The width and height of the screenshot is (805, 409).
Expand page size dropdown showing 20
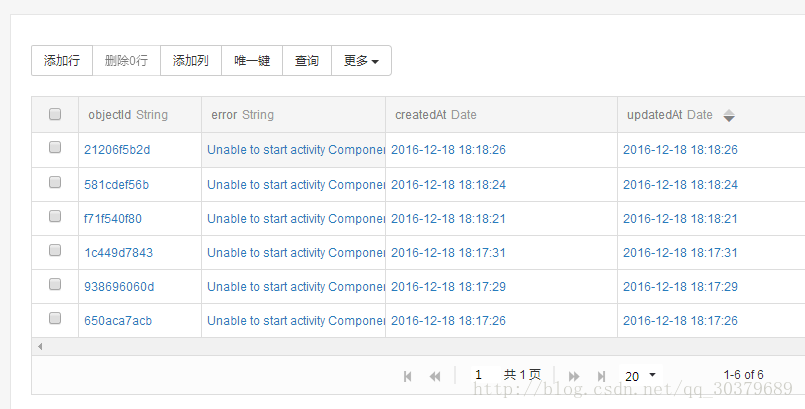[x=640, y=376]
